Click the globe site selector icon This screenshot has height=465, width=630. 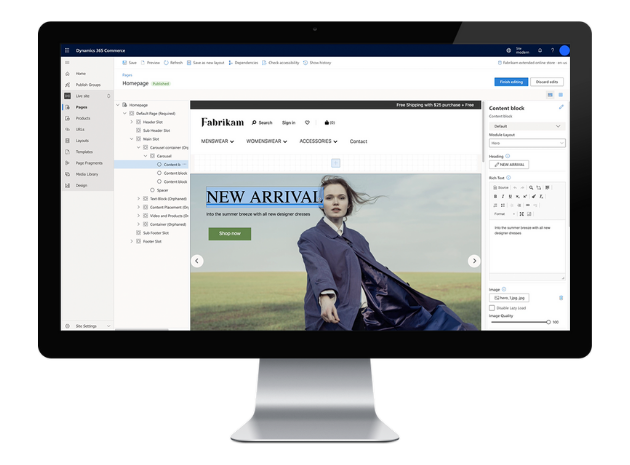tap(509, 50)
